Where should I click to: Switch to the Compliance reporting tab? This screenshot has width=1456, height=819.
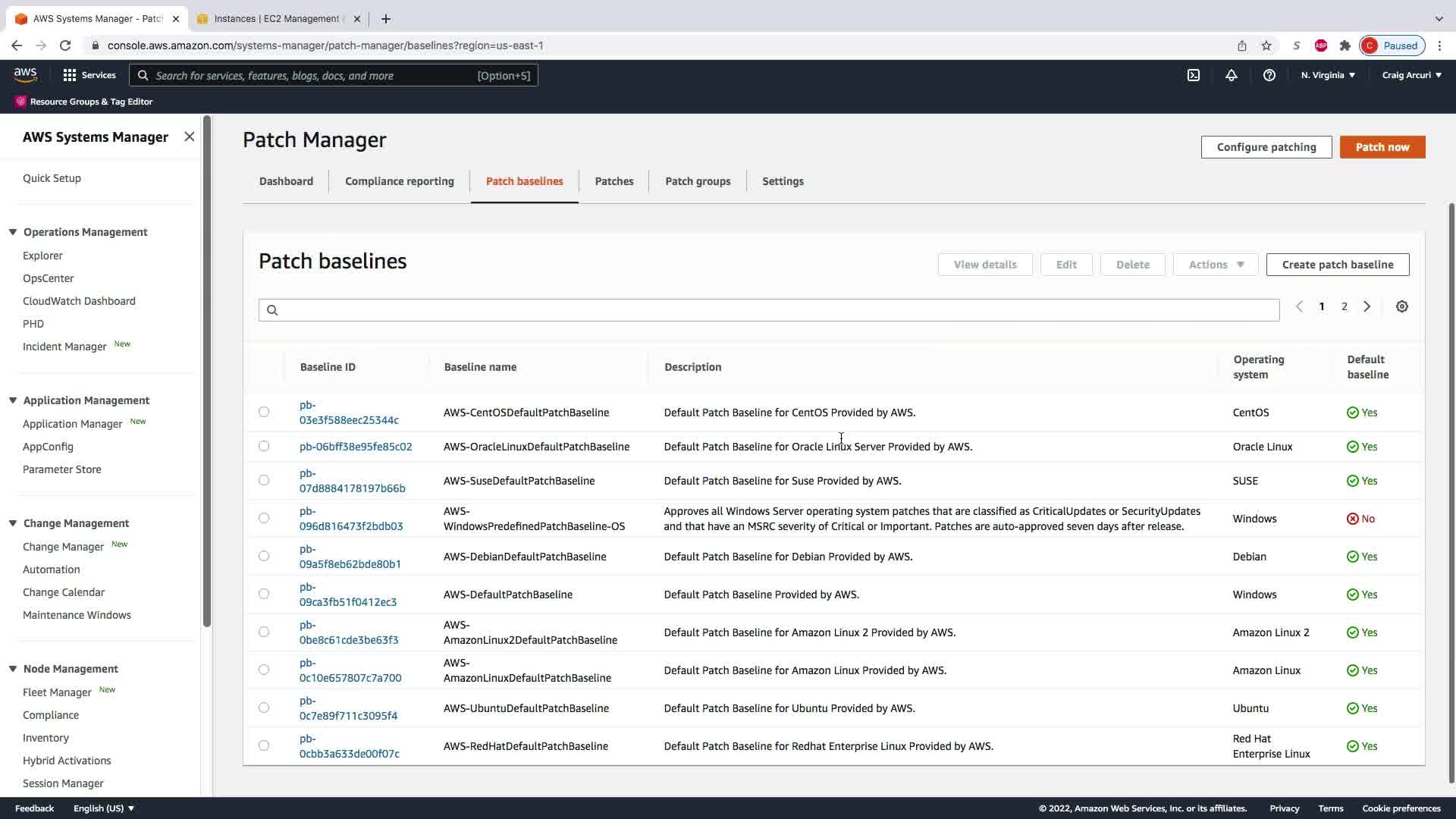click(399, 181)
